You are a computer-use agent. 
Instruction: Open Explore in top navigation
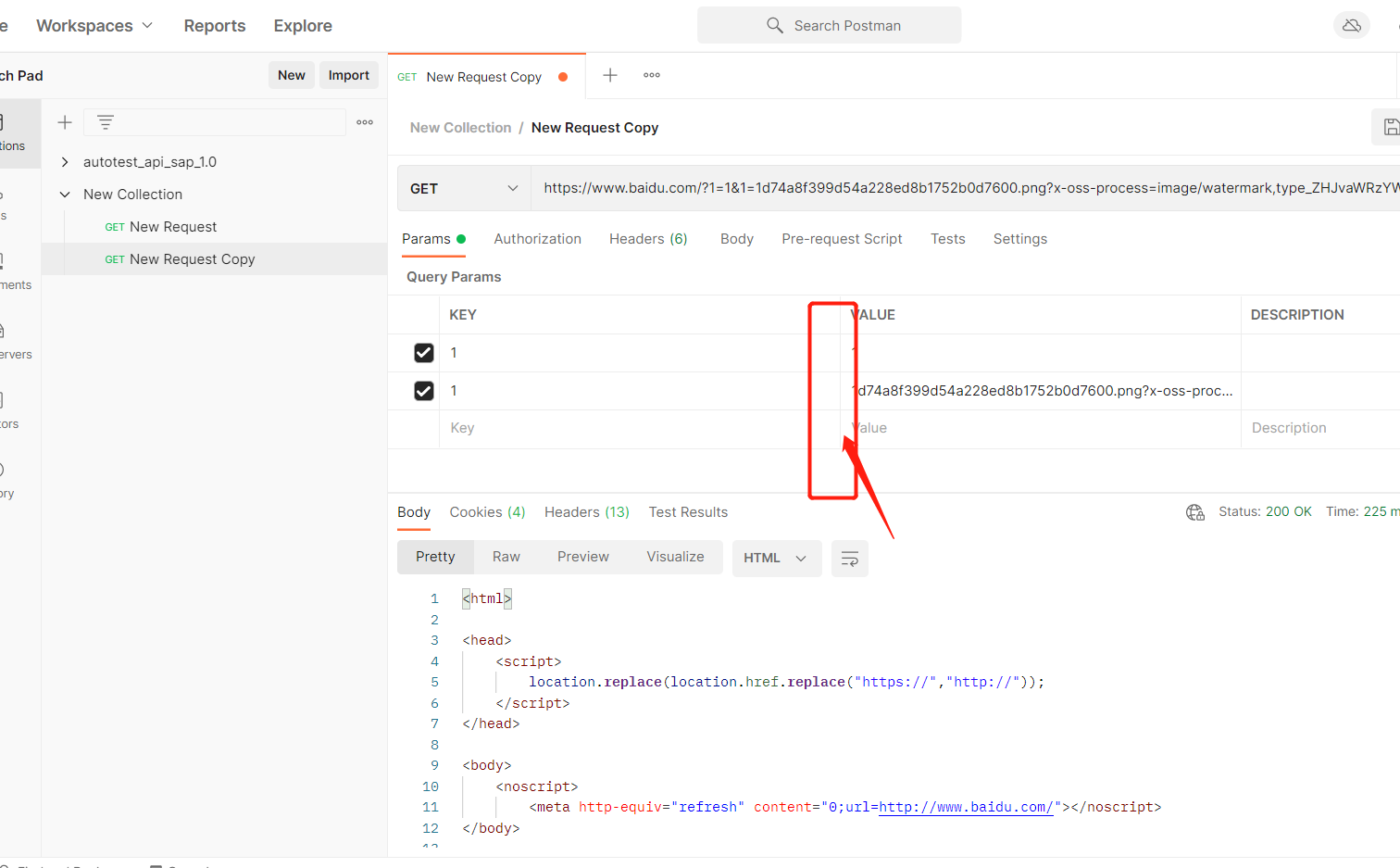click(303, 26)
